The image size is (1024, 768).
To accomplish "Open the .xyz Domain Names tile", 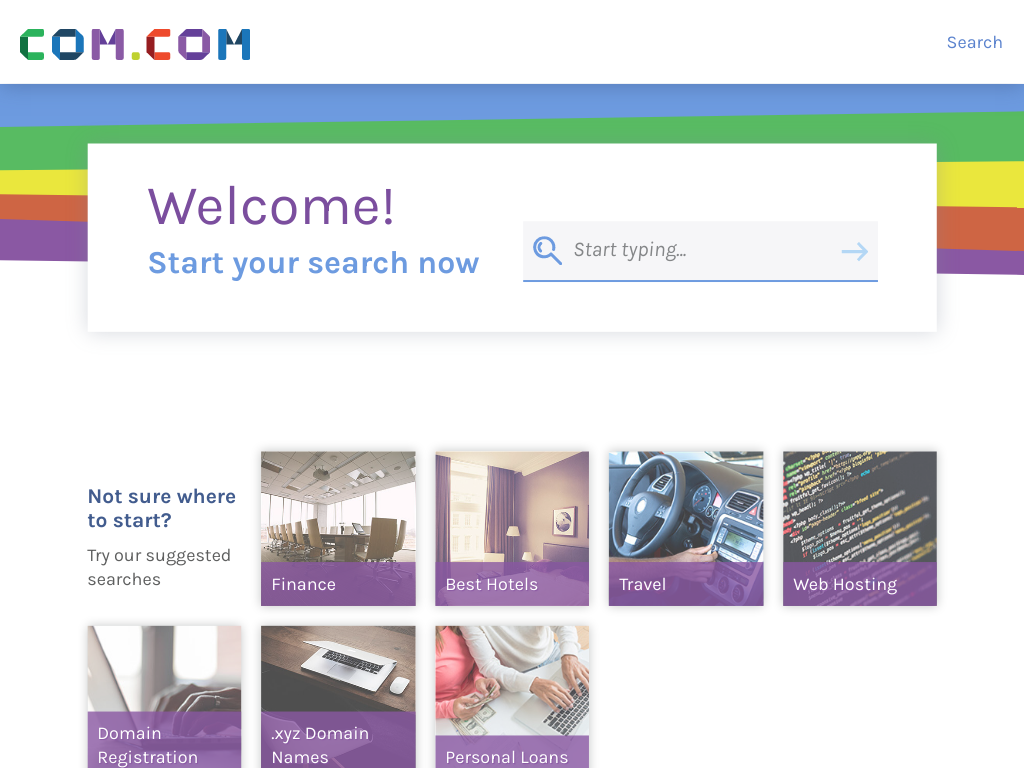I will (x=338, y=697).
